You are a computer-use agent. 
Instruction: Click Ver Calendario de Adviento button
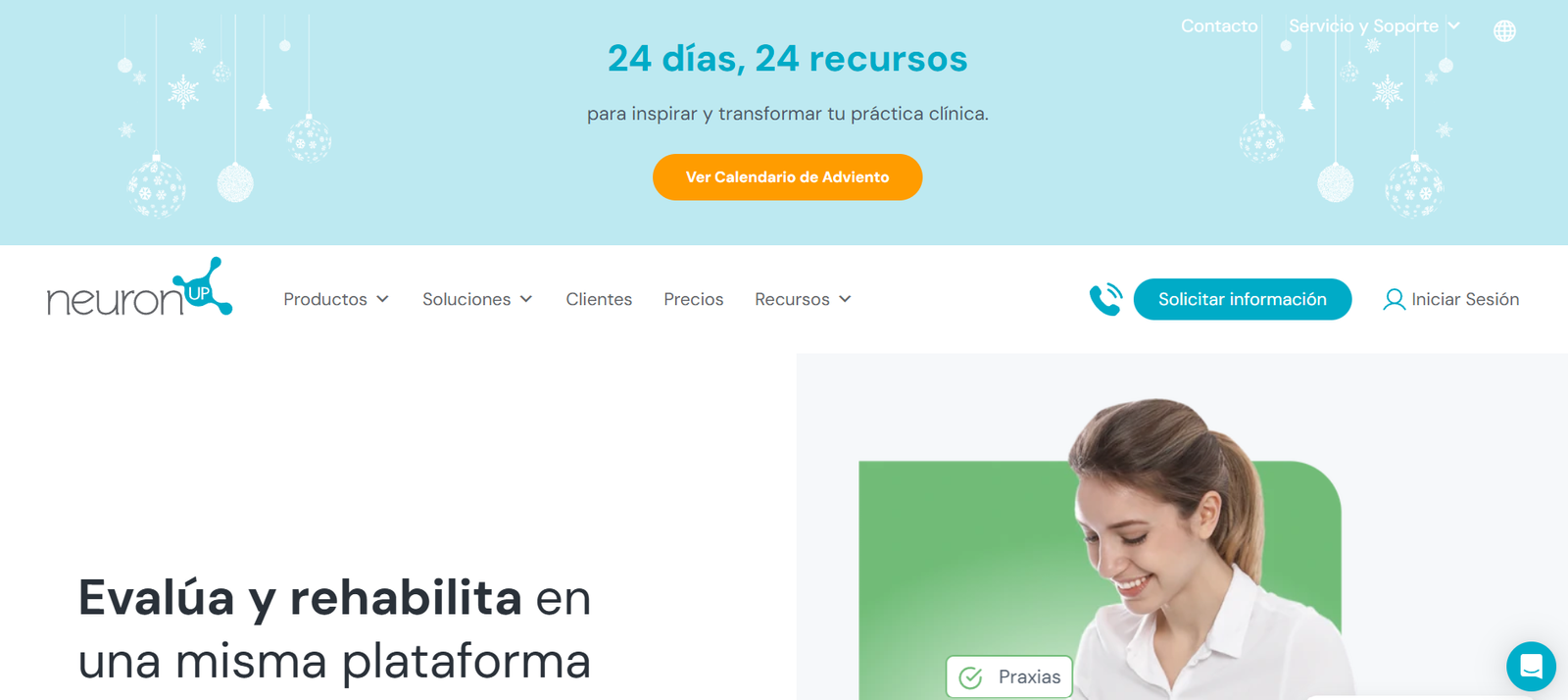pos(787,177)
